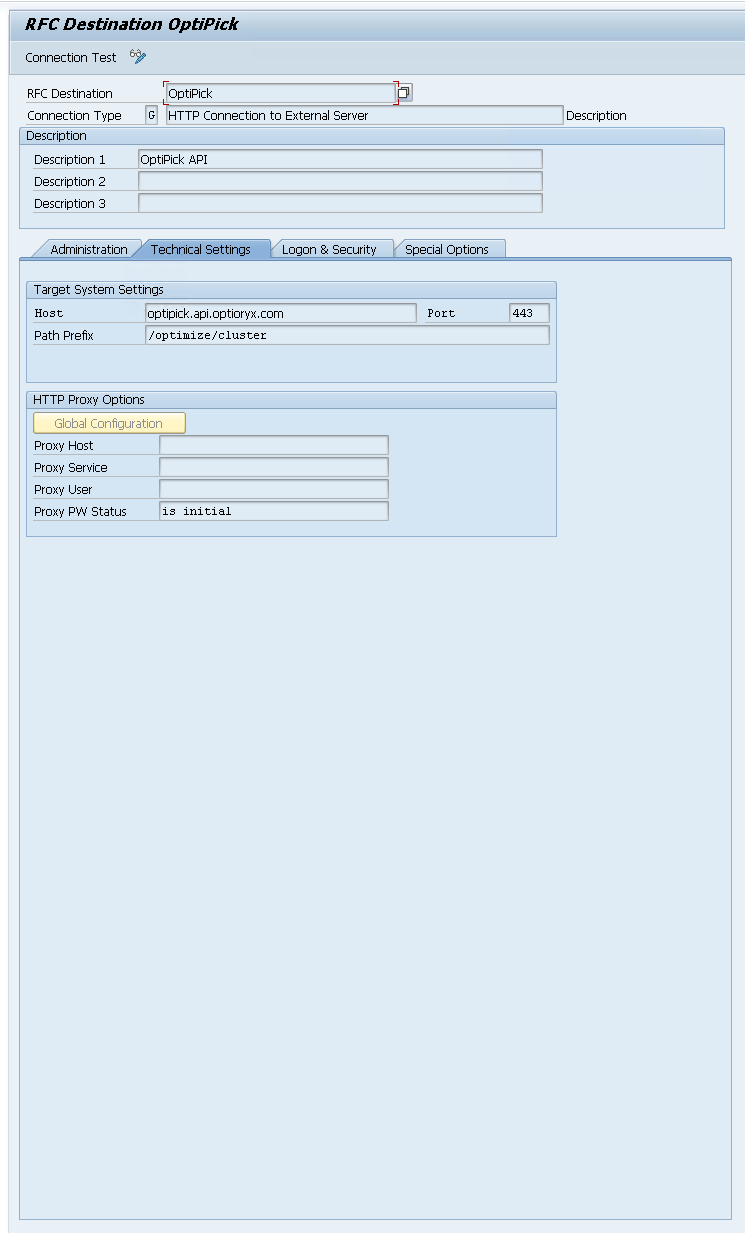Run the Connection Test
The width and height of the screenshot is (745, 1233).
71,58
